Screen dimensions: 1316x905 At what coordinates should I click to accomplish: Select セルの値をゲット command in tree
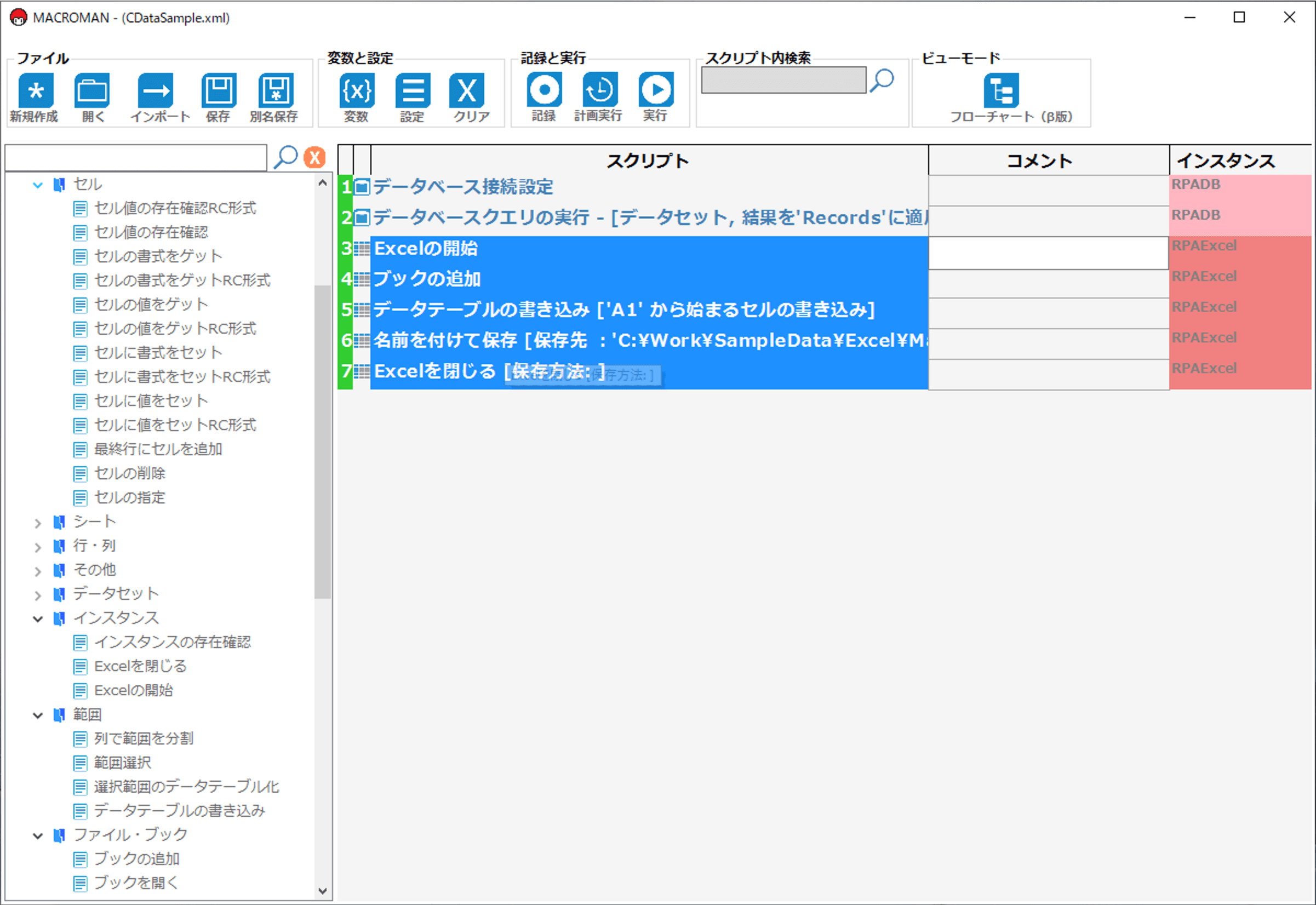point(151,305)
